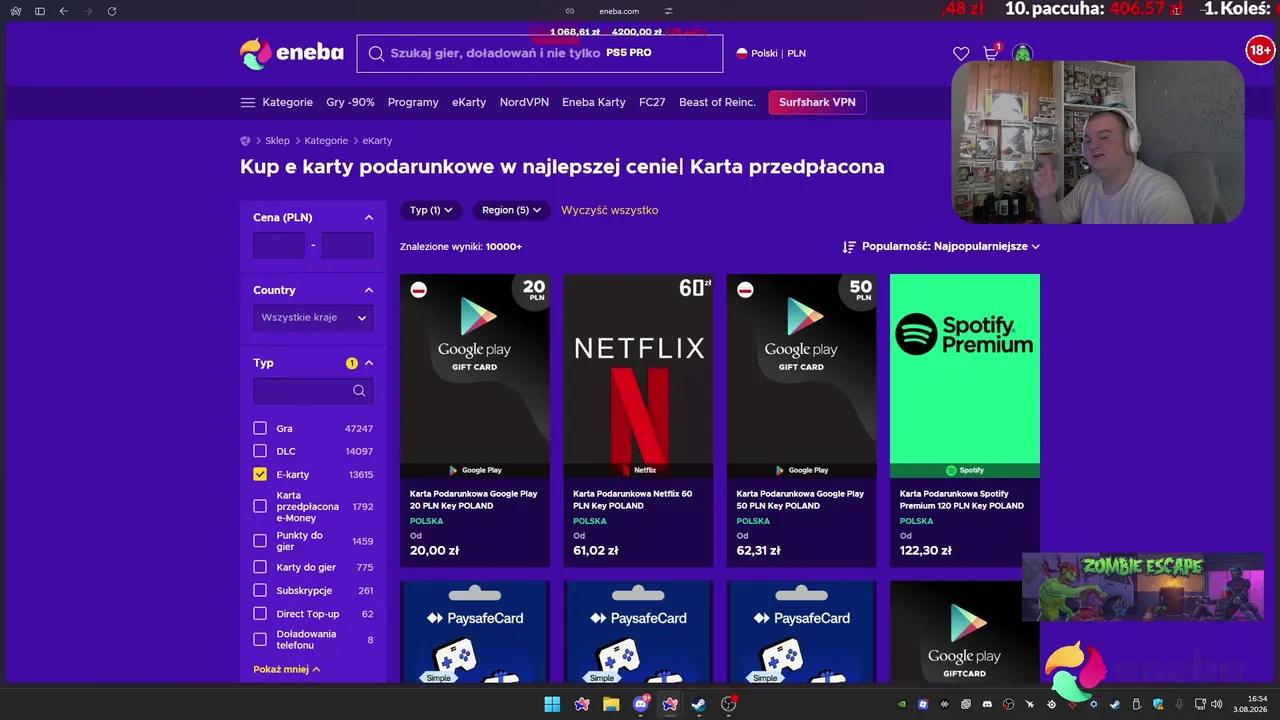Open the Discord icon in the system tray
Viewport: 1280px width, 720px height.
click(987, 704)
